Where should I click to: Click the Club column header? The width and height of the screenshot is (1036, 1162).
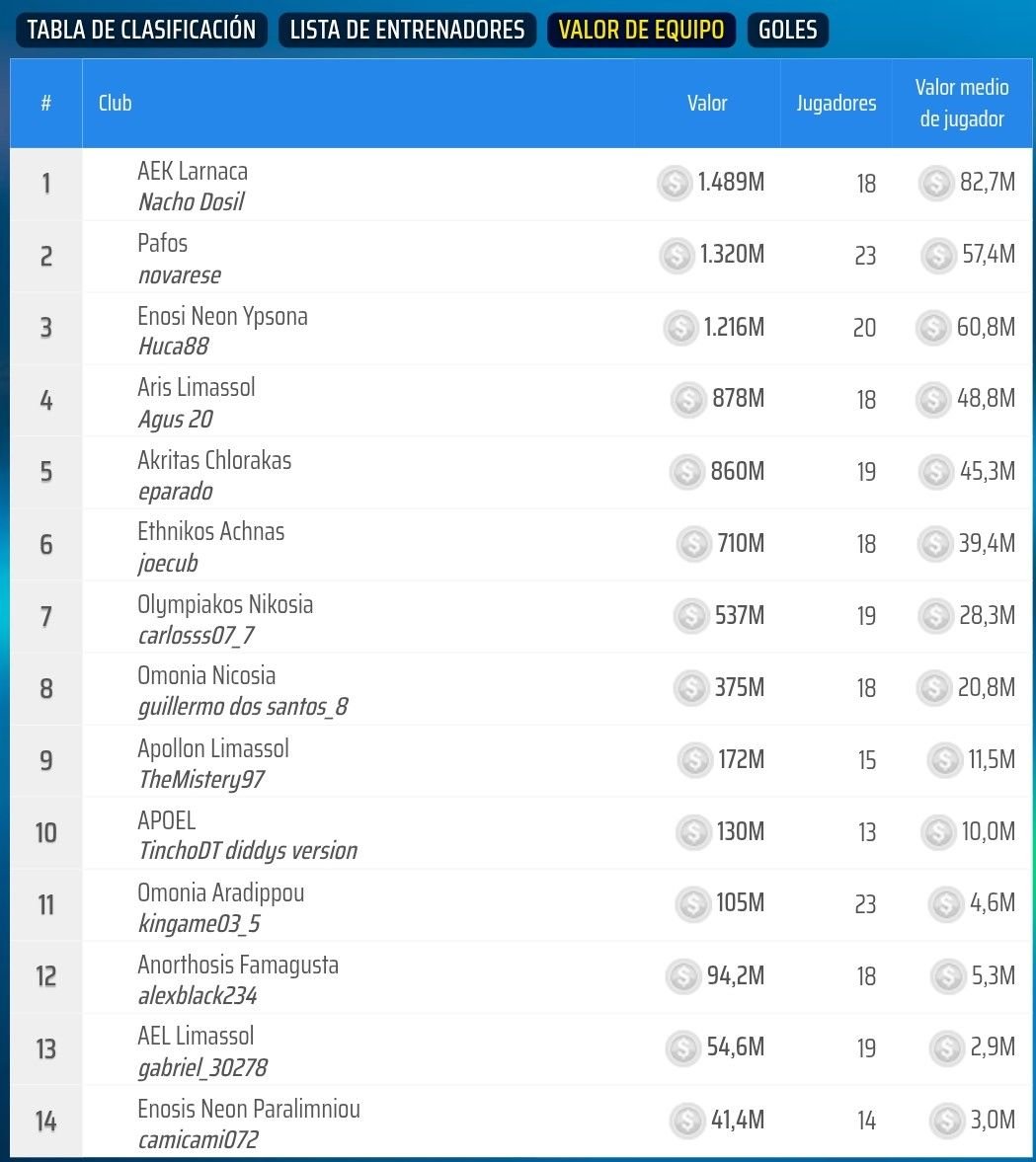115,103
